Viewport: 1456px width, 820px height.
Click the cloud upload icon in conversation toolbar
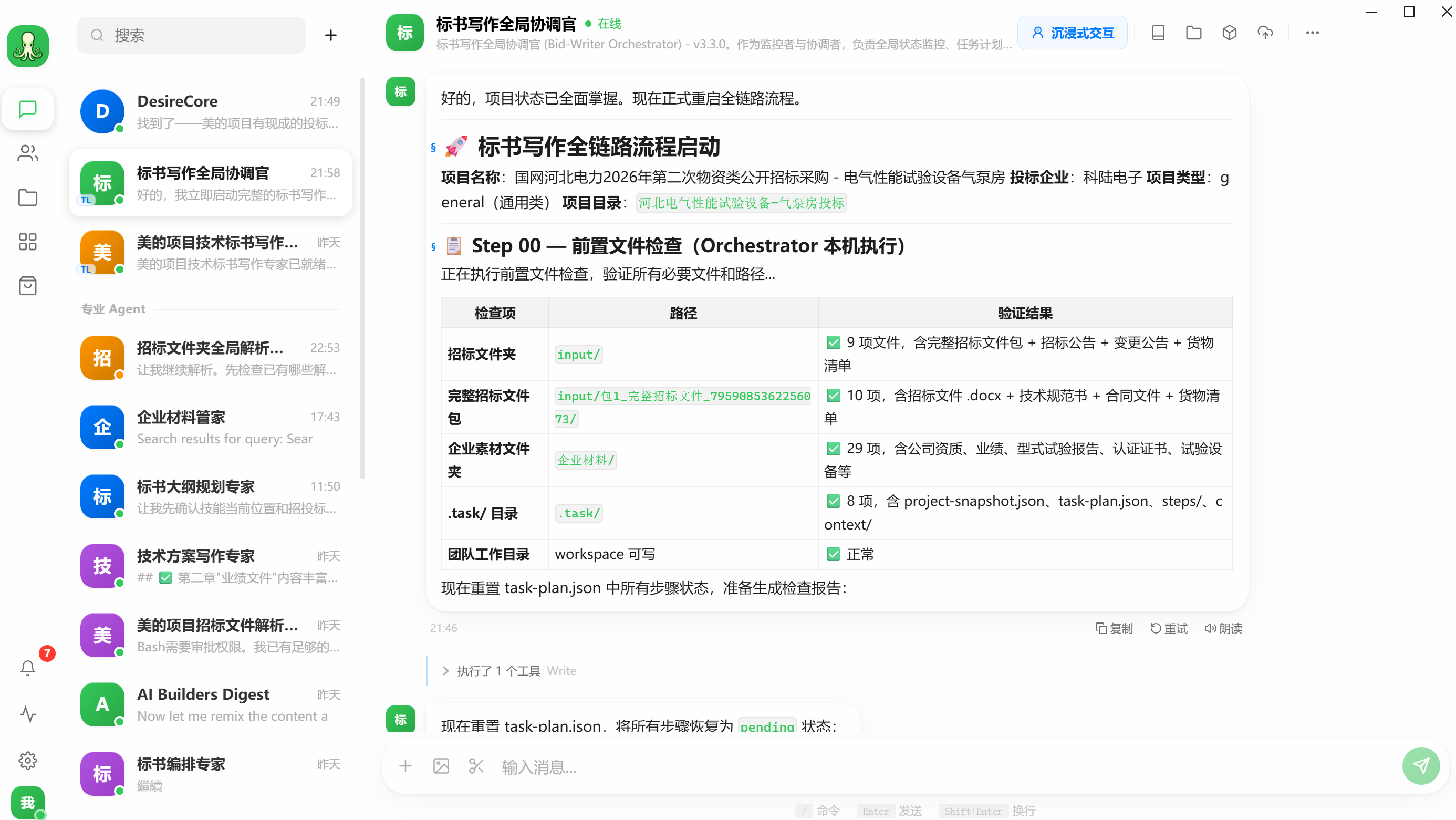pyautogui.click(x=1265, y=32)
